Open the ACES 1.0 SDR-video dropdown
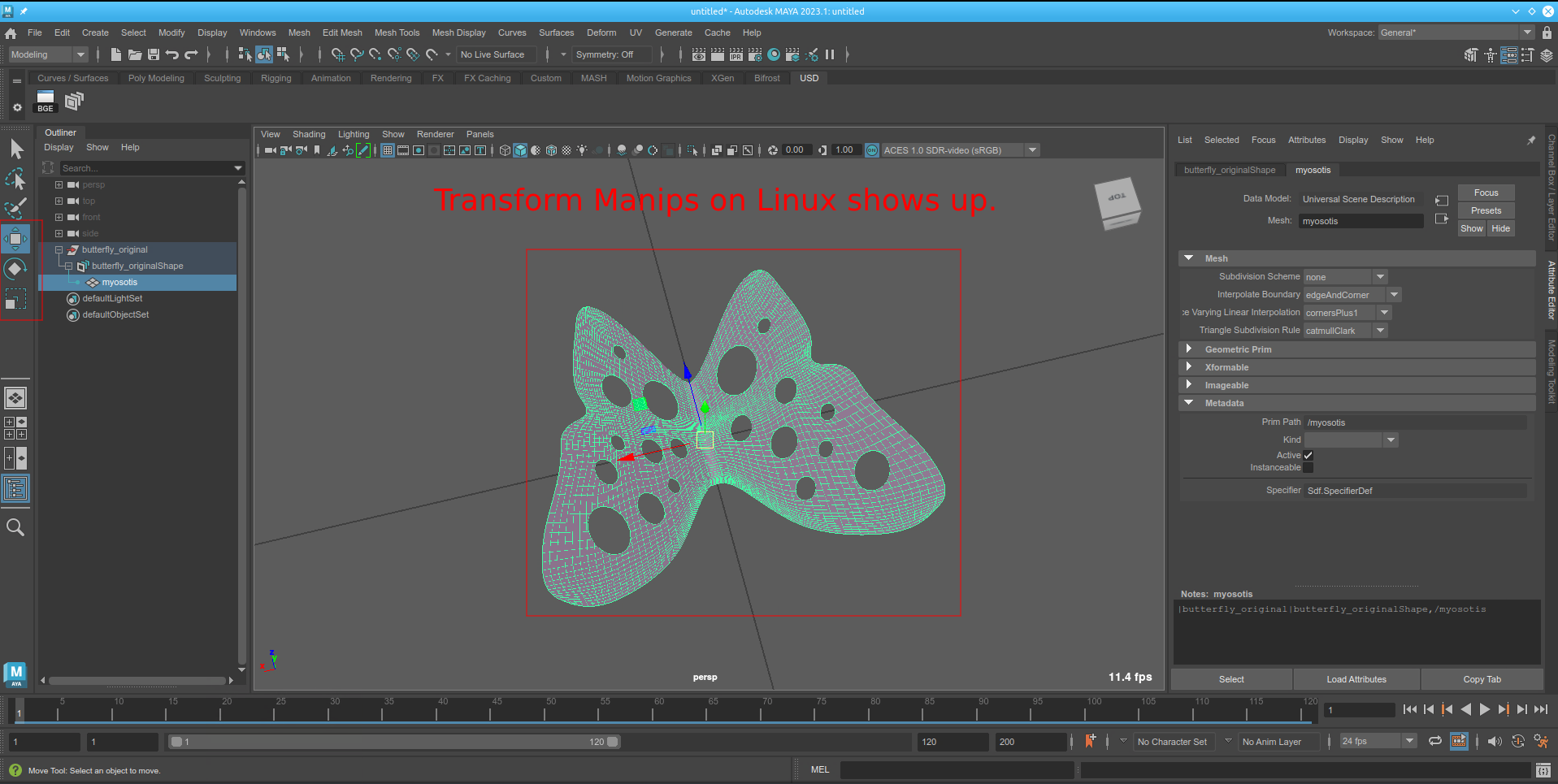Viewport: 1558px width, 784px height. tap(1032, 149)
